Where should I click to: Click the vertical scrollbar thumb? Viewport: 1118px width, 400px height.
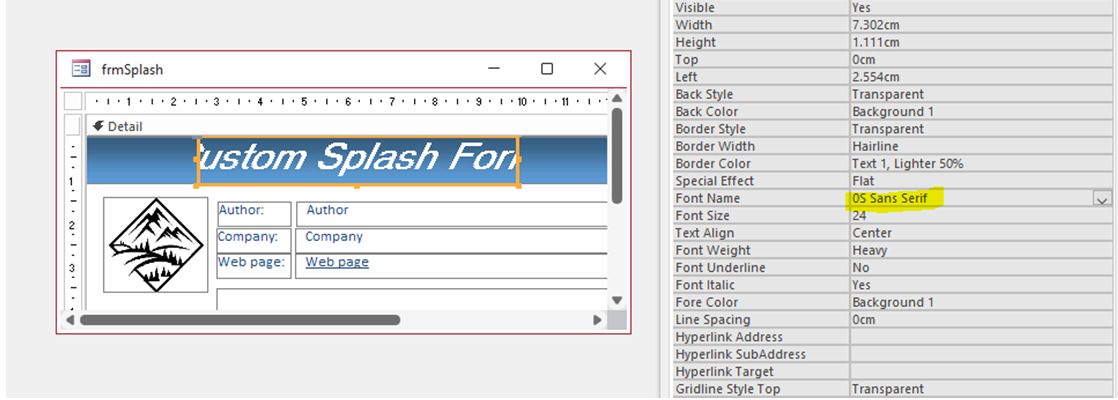pos(617,155)
